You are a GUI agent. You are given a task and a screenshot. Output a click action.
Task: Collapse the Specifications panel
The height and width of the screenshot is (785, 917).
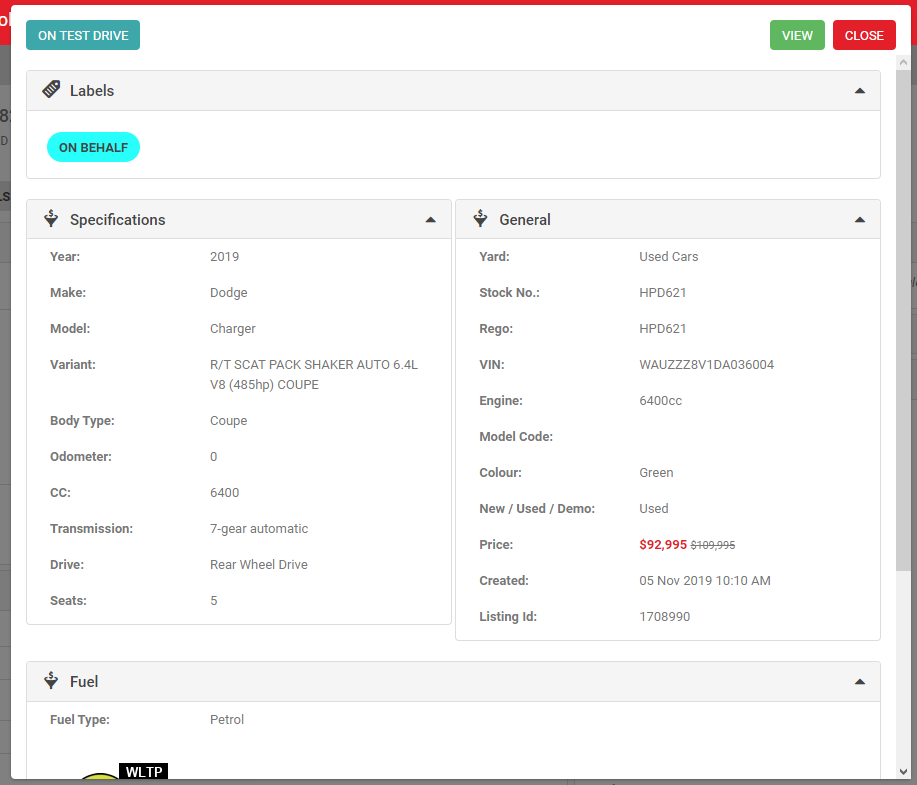[430, 220]
